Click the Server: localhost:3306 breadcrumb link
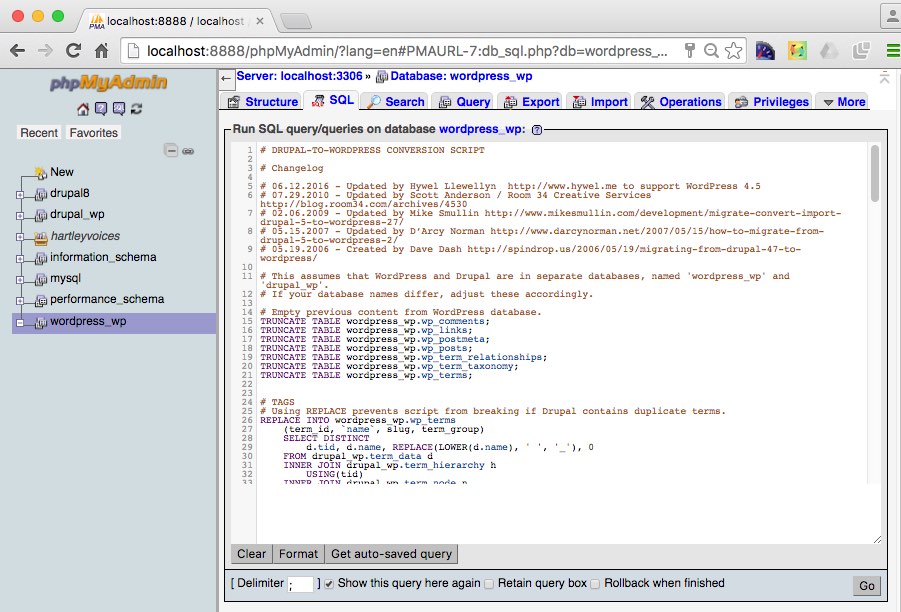 pyautogui.click(x=299, y=76)
